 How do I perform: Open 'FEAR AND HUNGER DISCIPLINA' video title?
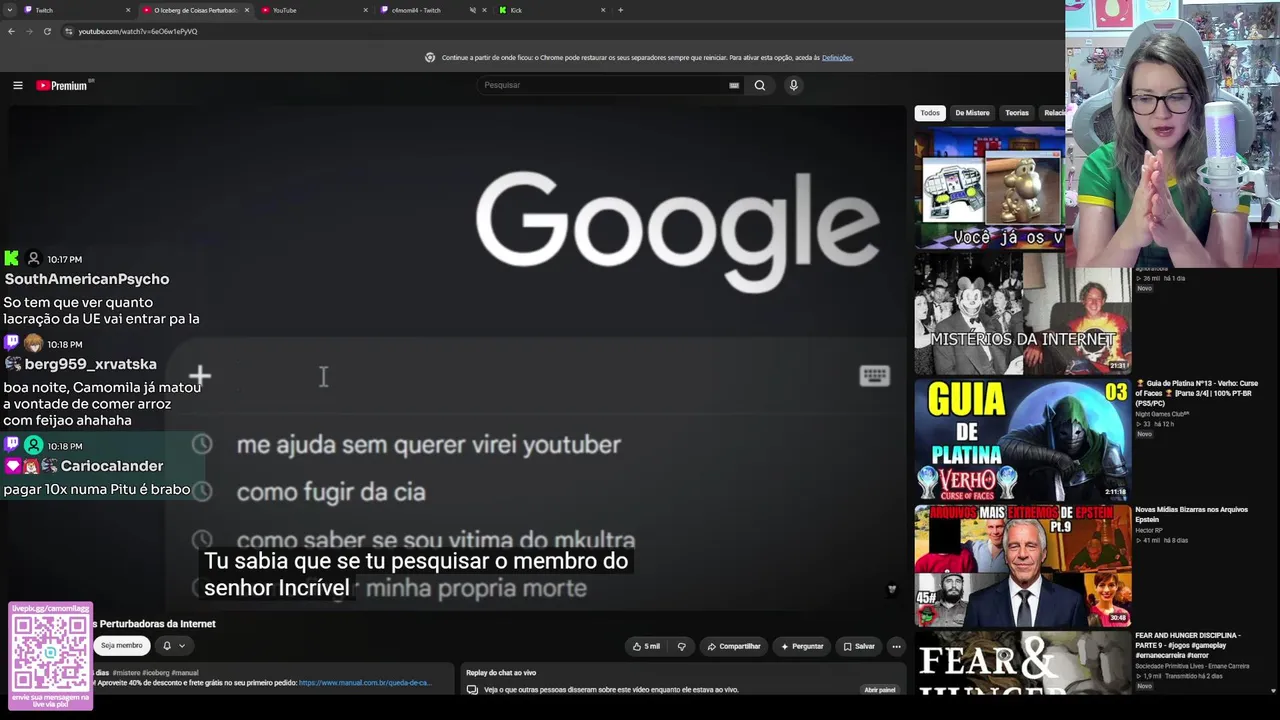tap(1188, 646)
